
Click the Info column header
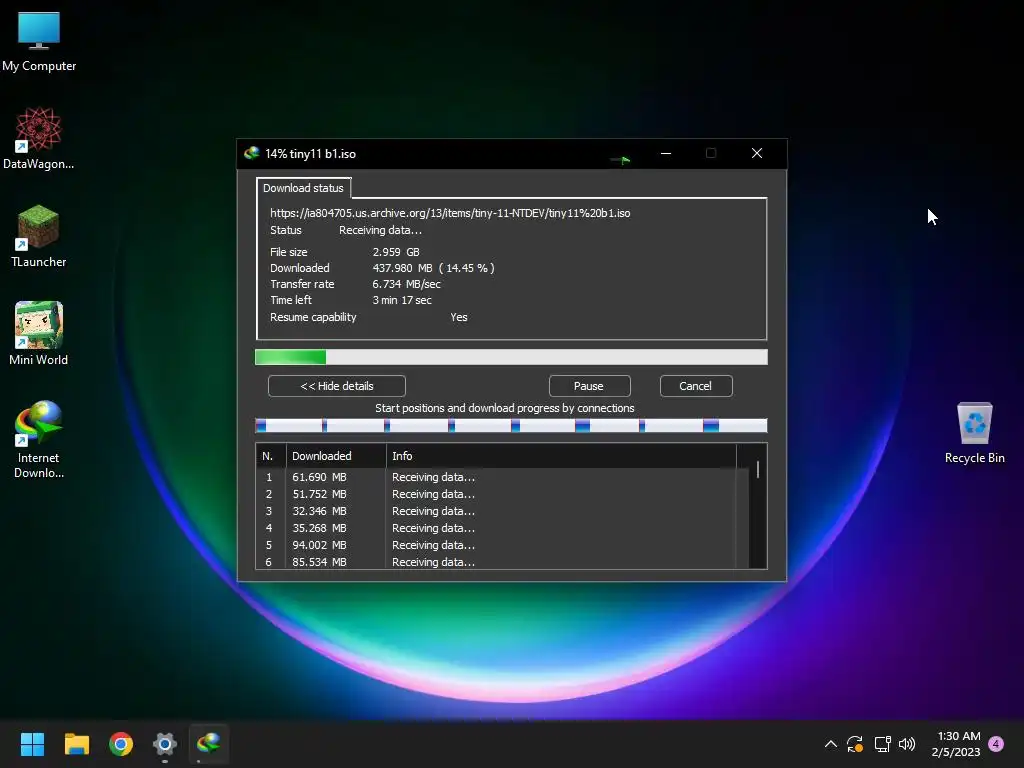pos(562,456)
